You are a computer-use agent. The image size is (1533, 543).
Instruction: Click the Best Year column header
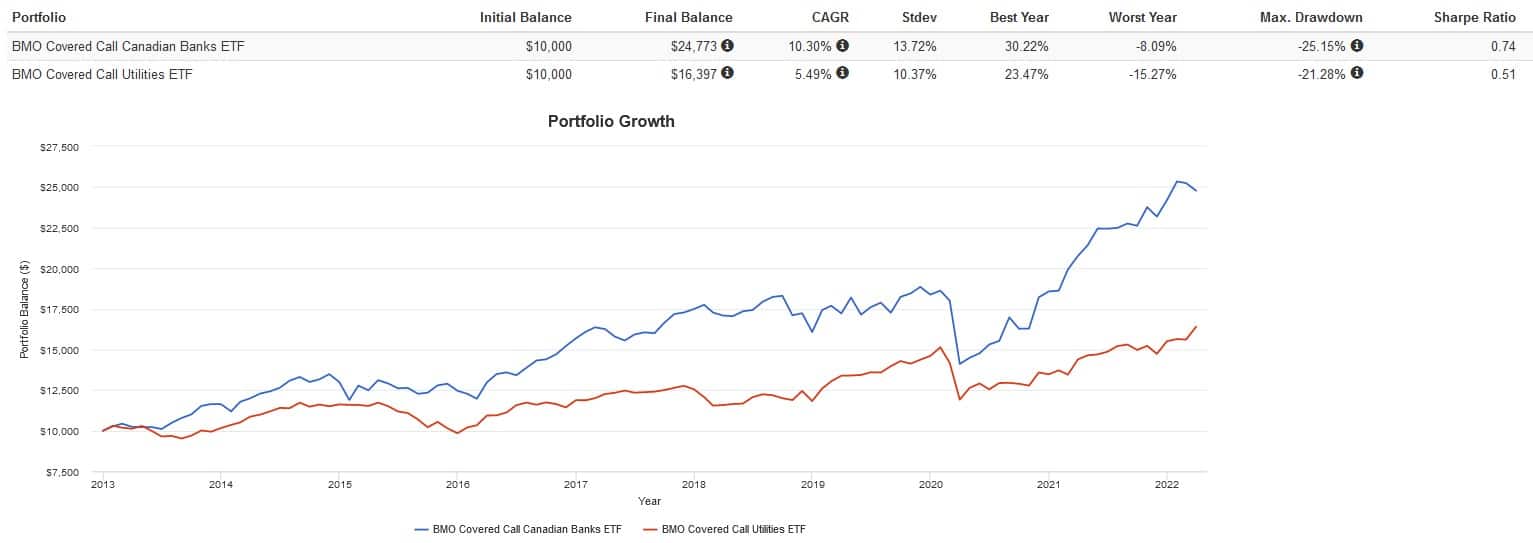(x=1019, y=17)
